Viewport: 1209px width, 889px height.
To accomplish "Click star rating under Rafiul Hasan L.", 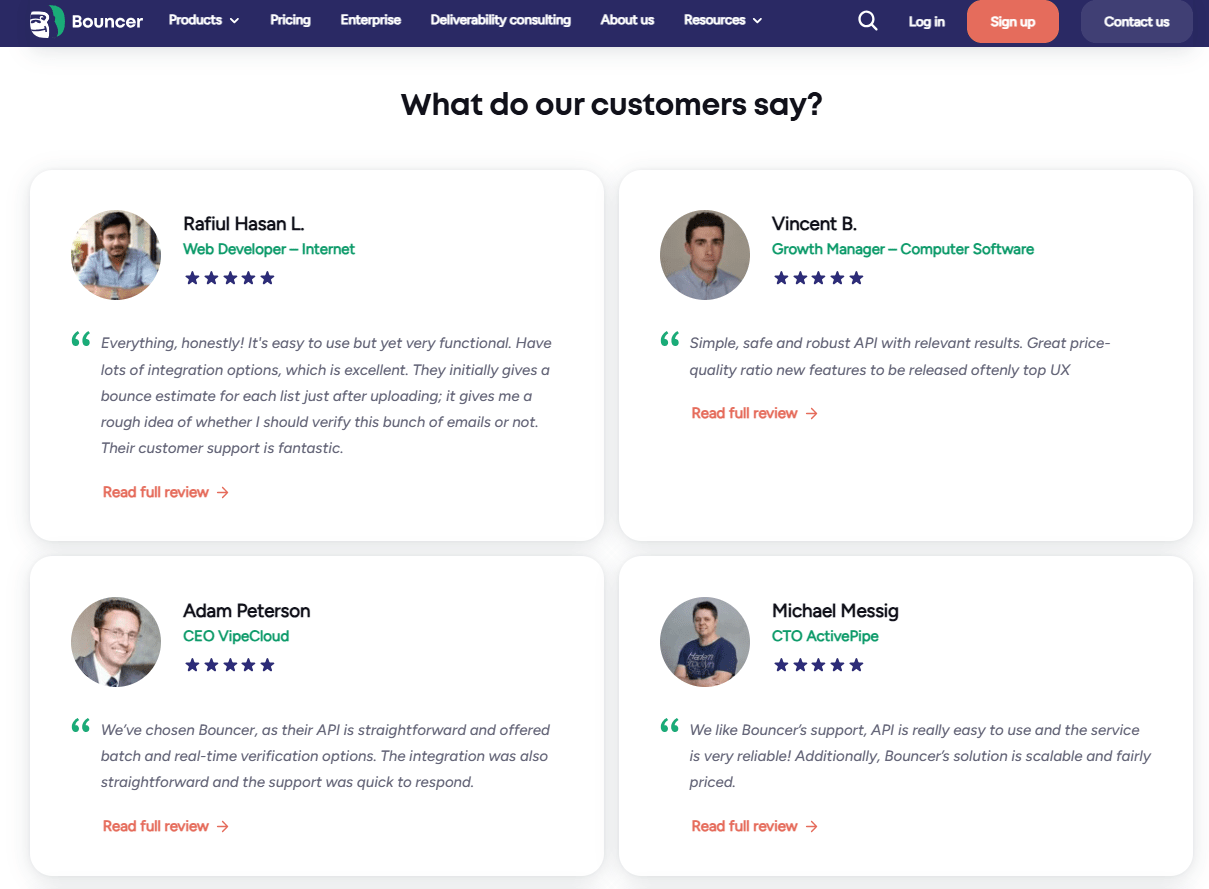I will coord(230,278).
